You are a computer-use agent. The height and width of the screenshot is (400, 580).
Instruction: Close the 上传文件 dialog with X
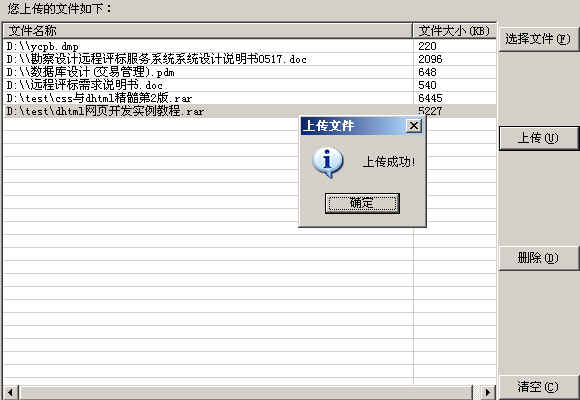click(414, 126)
